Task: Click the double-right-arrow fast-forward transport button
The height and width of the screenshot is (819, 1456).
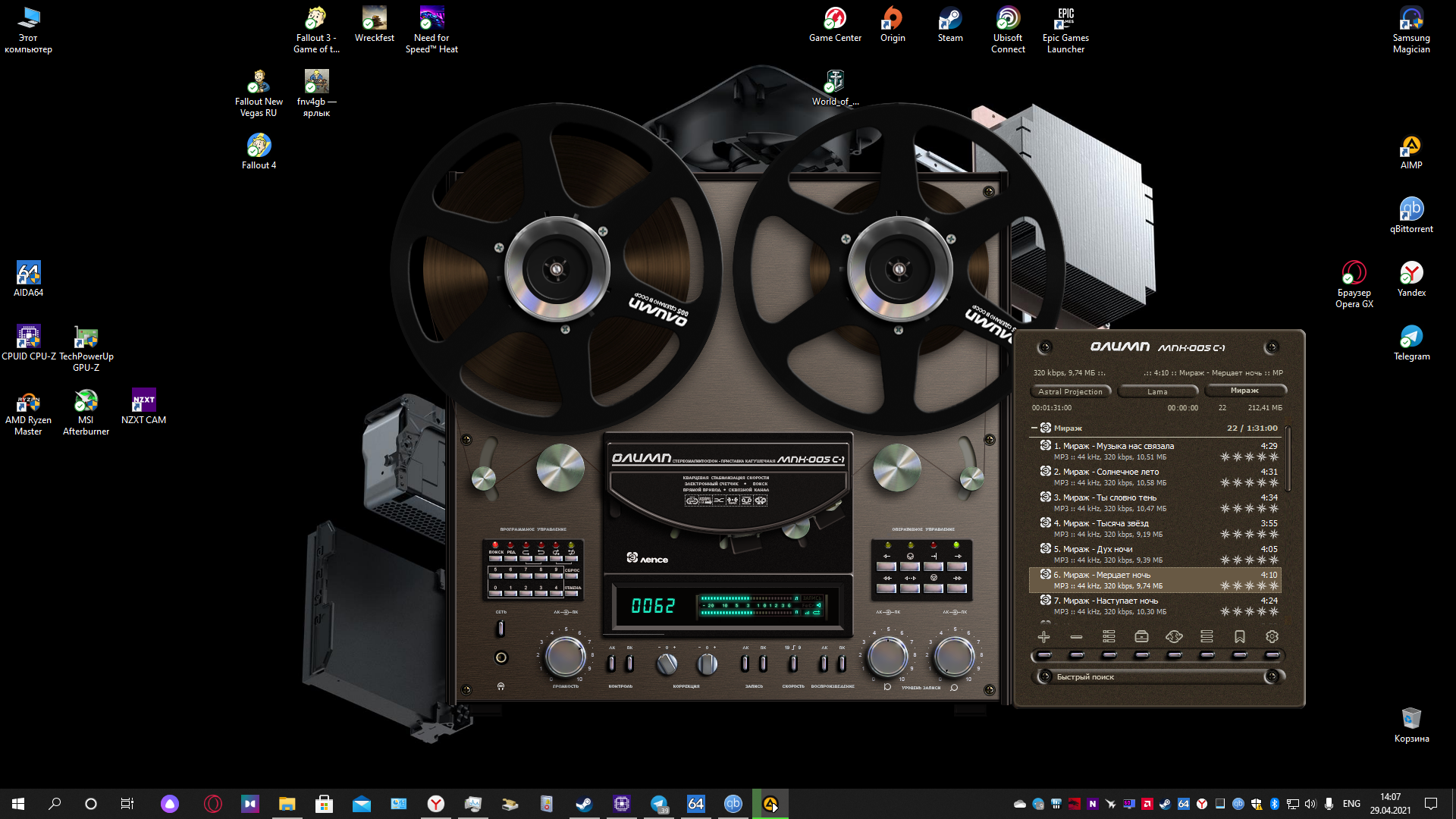Action: point(957,588)
